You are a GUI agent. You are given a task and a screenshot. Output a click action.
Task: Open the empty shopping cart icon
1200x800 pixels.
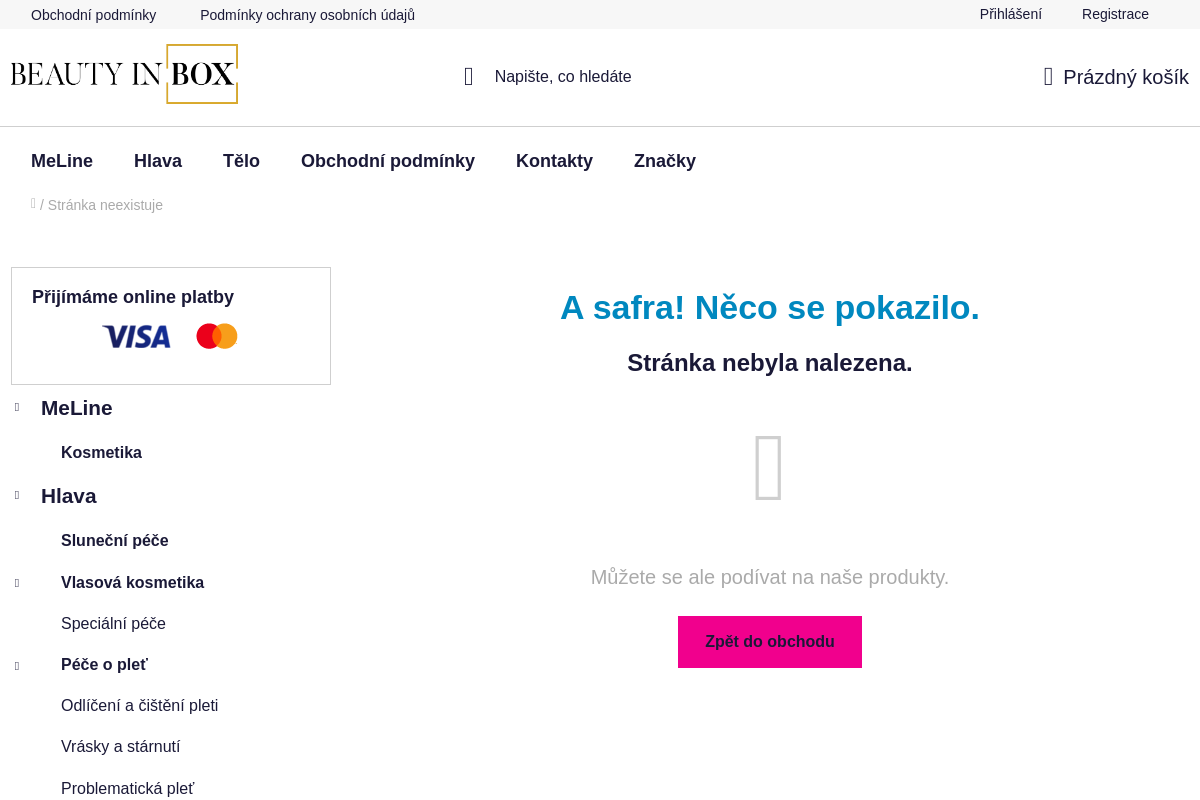pos(1048,76)
